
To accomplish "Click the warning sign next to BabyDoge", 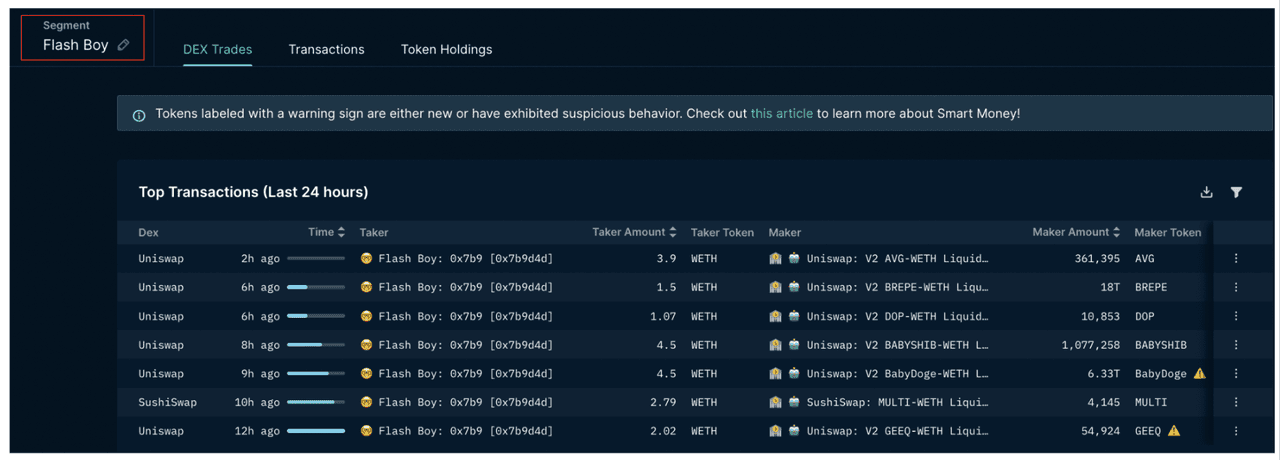I will (x=1199, y=374).
